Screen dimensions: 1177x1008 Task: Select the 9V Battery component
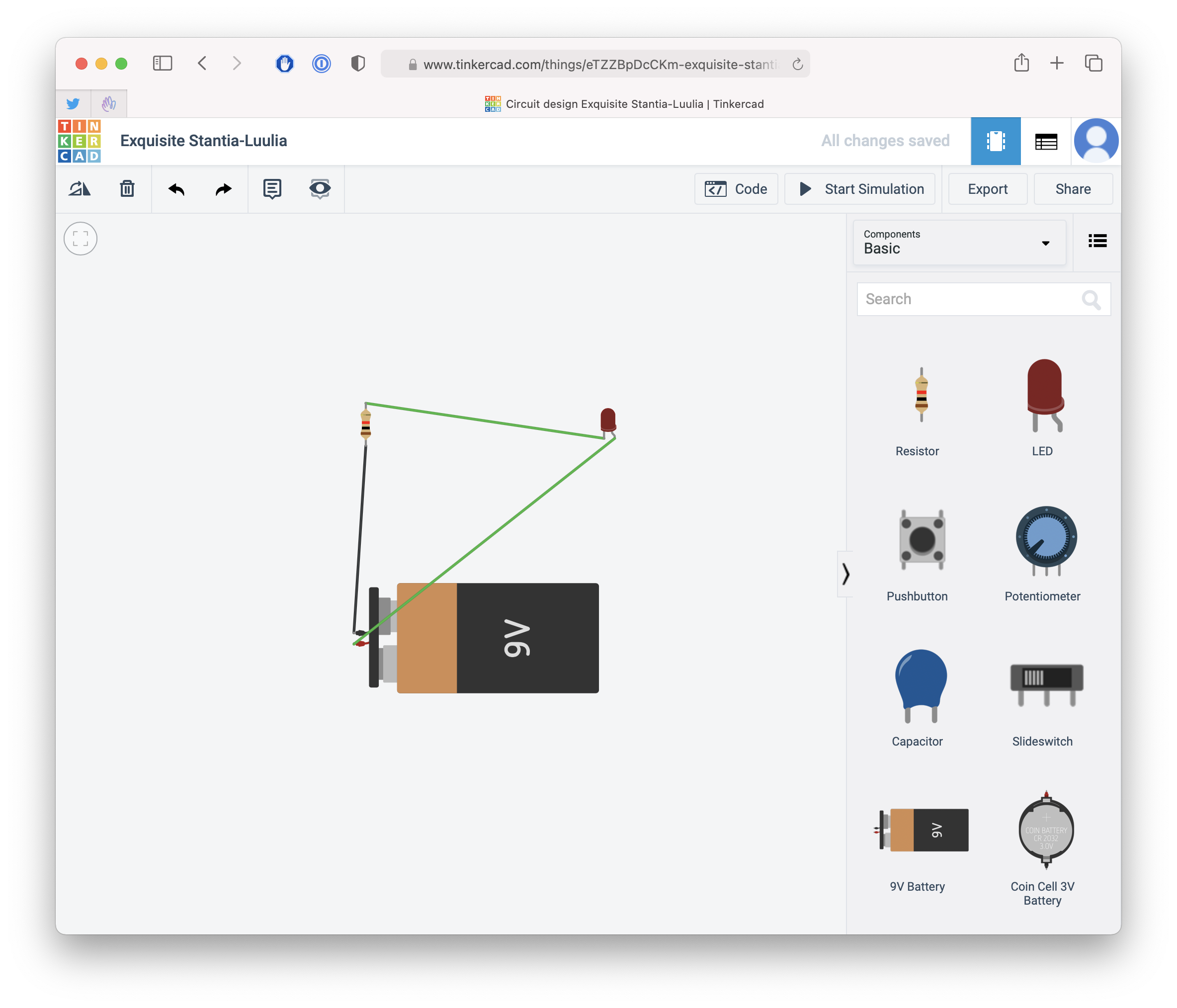[923, 830]
